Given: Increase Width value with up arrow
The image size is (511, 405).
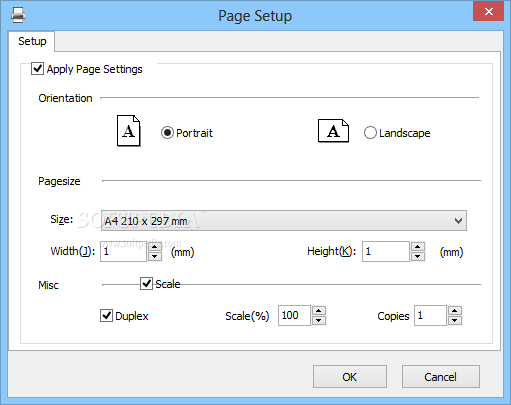Looking at the screenshot, I should 154,247.
